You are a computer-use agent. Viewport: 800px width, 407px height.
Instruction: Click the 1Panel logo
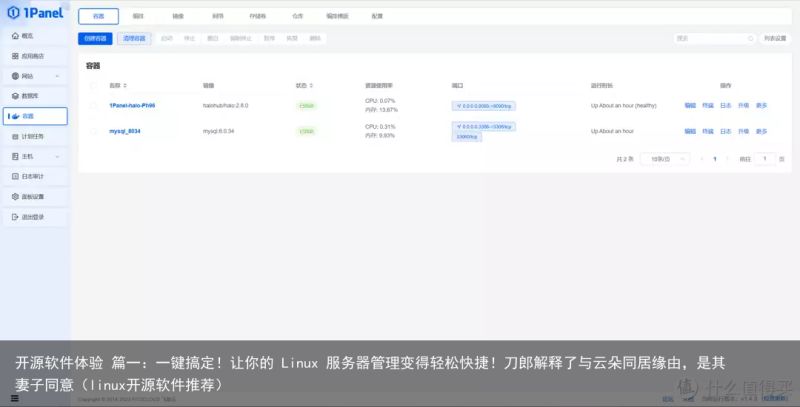click(36, 13)
